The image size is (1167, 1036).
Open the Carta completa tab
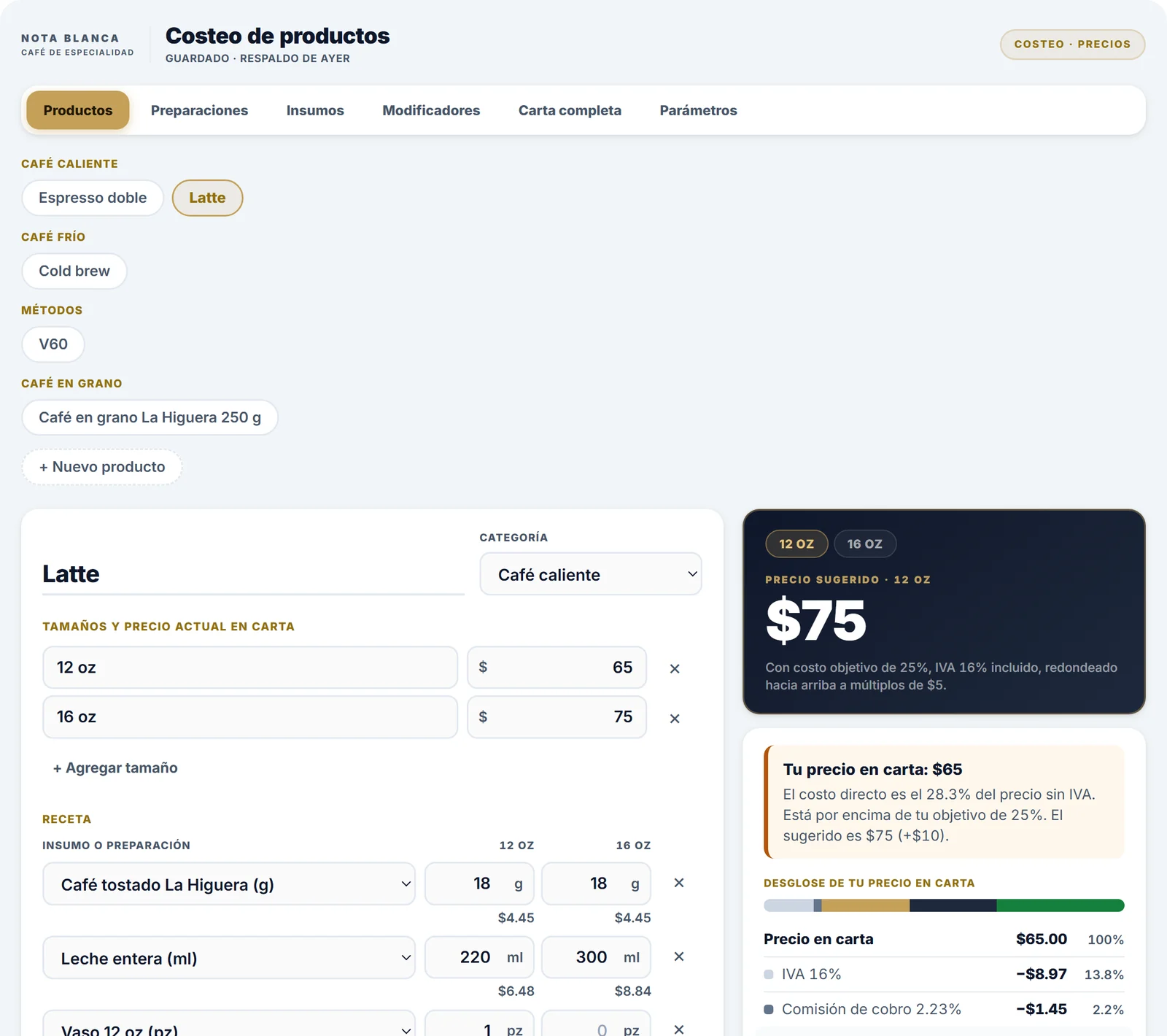tap(570, 110)
